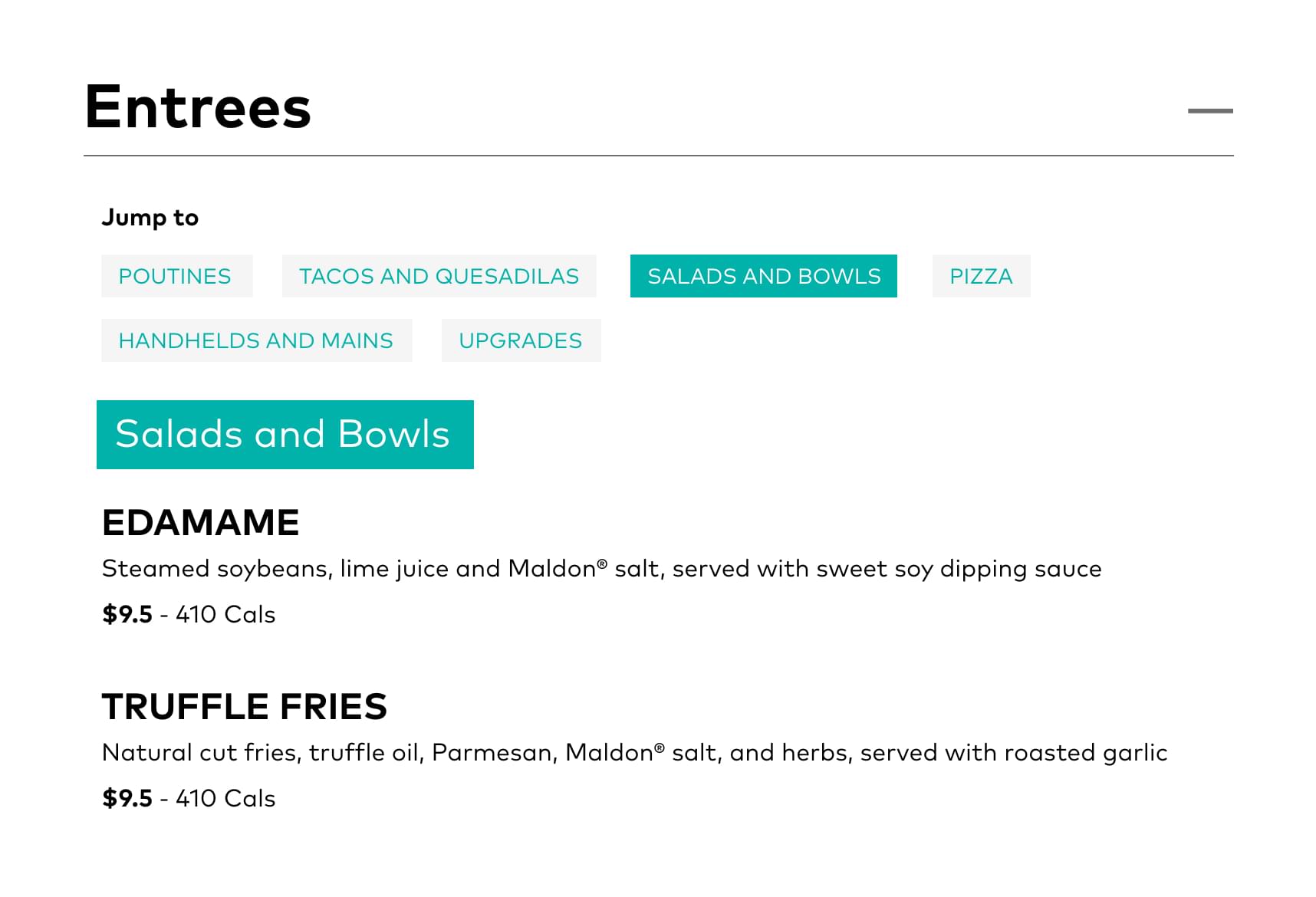Click the large Salads and Bowls category banner
The height and width of the screenshot is (897, 1316).
[x=285, y=435]
